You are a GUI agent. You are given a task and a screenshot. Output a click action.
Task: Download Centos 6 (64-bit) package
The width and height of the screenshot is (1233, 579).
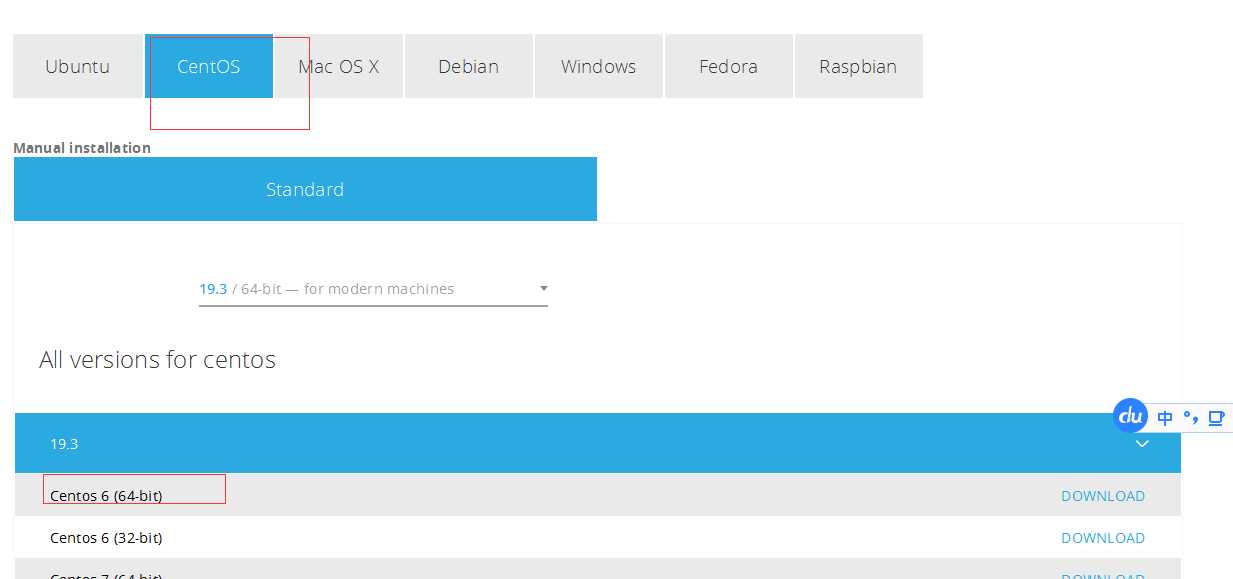pyautogui.click(x=1103, y=496)
